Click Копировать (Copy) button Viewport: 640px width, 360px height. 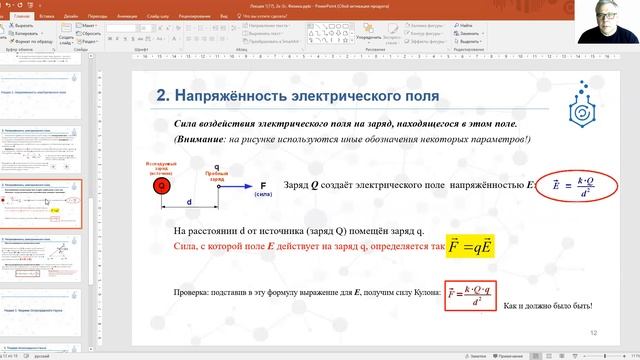[x=23, y=33]
